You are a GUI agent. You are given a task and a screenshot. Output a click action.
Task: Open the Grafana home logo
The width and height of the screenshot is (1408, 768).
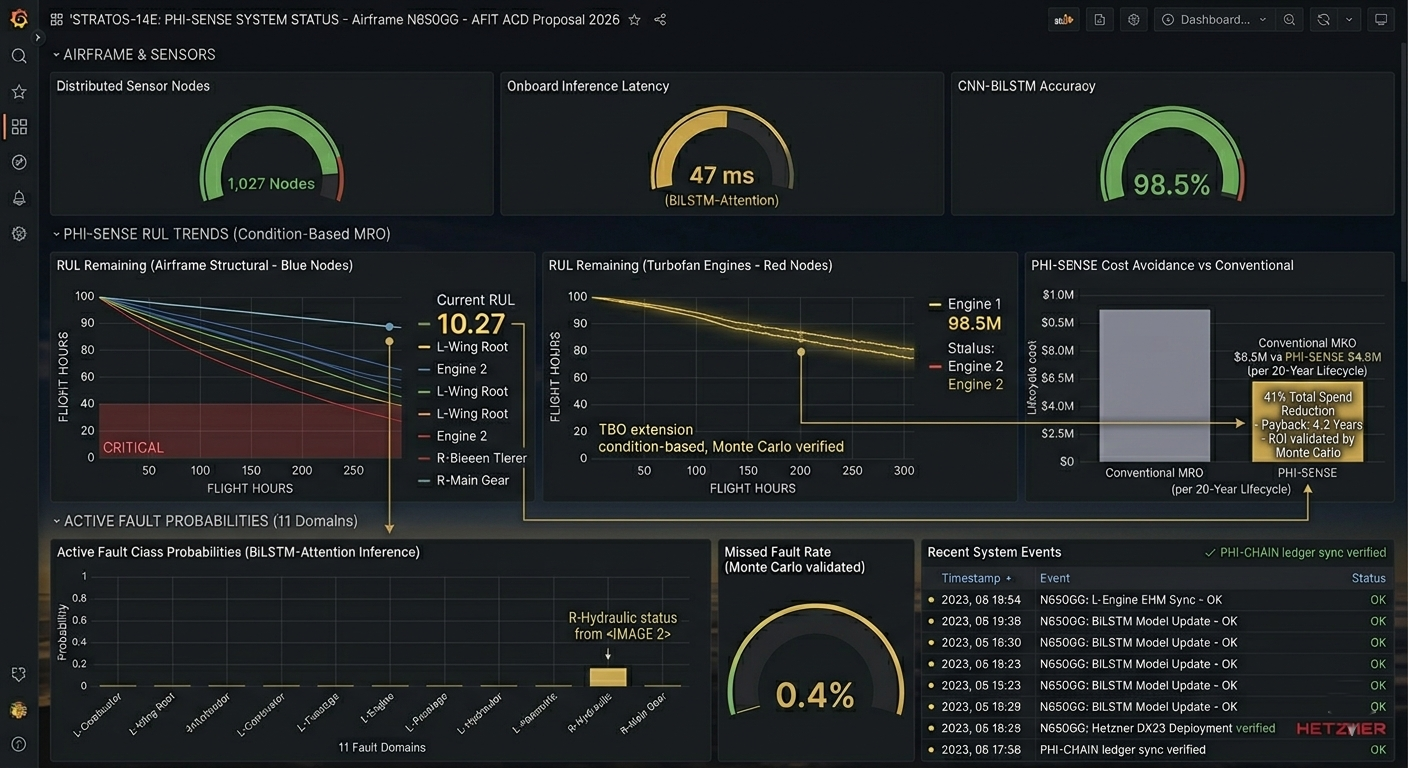pos(18,18)
